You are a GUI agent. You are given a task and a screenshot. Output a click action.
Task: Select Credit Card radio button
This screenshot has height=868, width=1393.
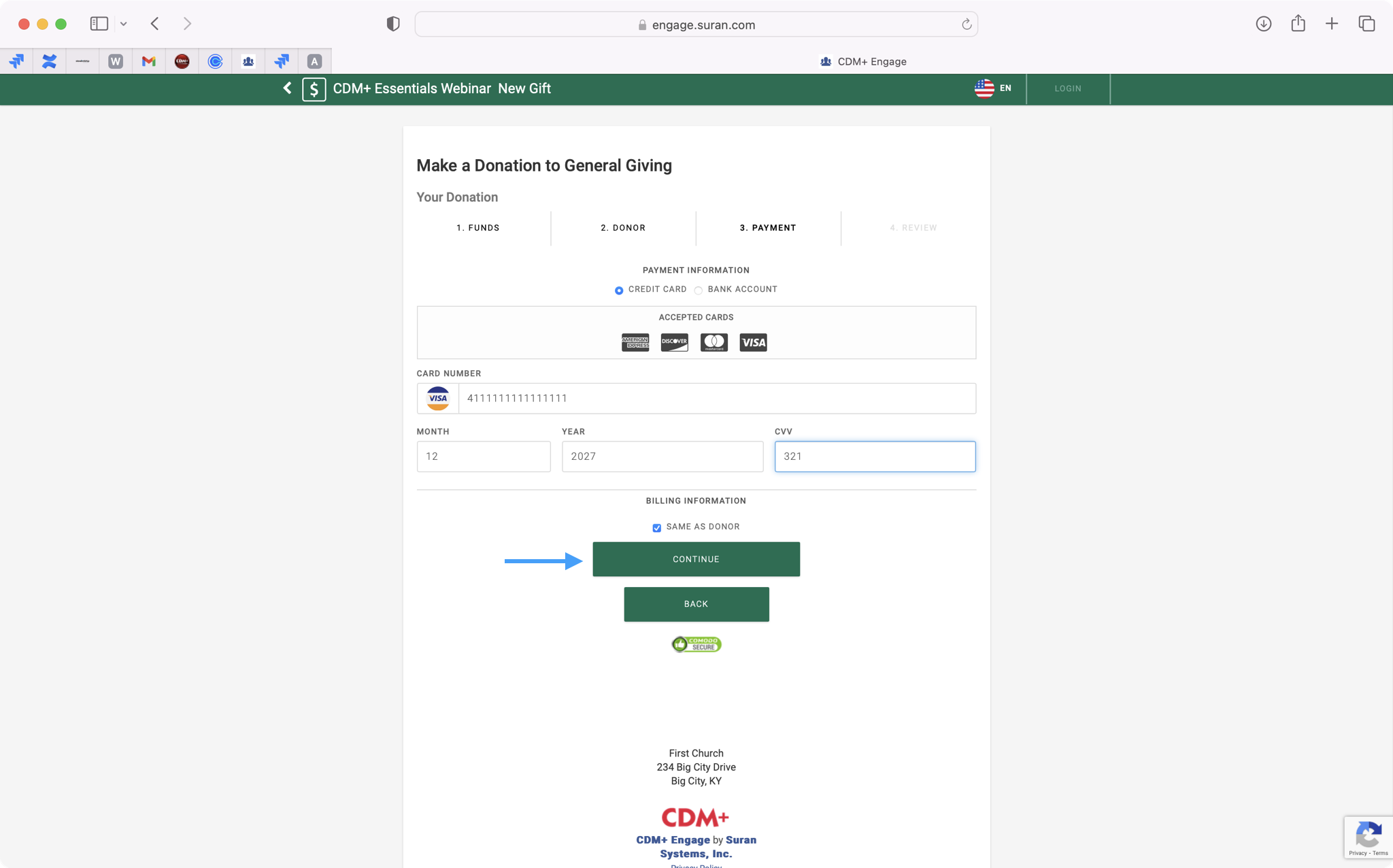coord(619,290)
